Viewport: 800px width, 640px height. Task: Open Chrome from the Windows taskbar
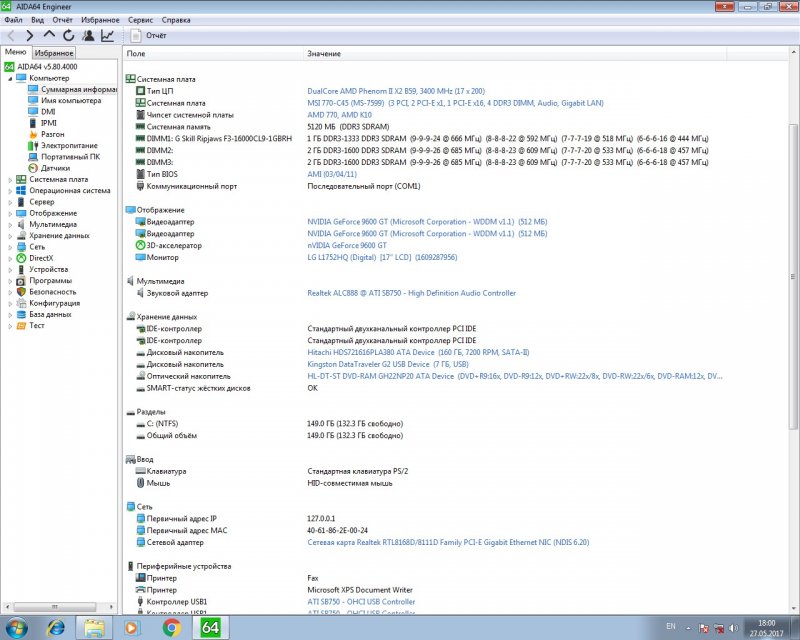pos(171,627)
